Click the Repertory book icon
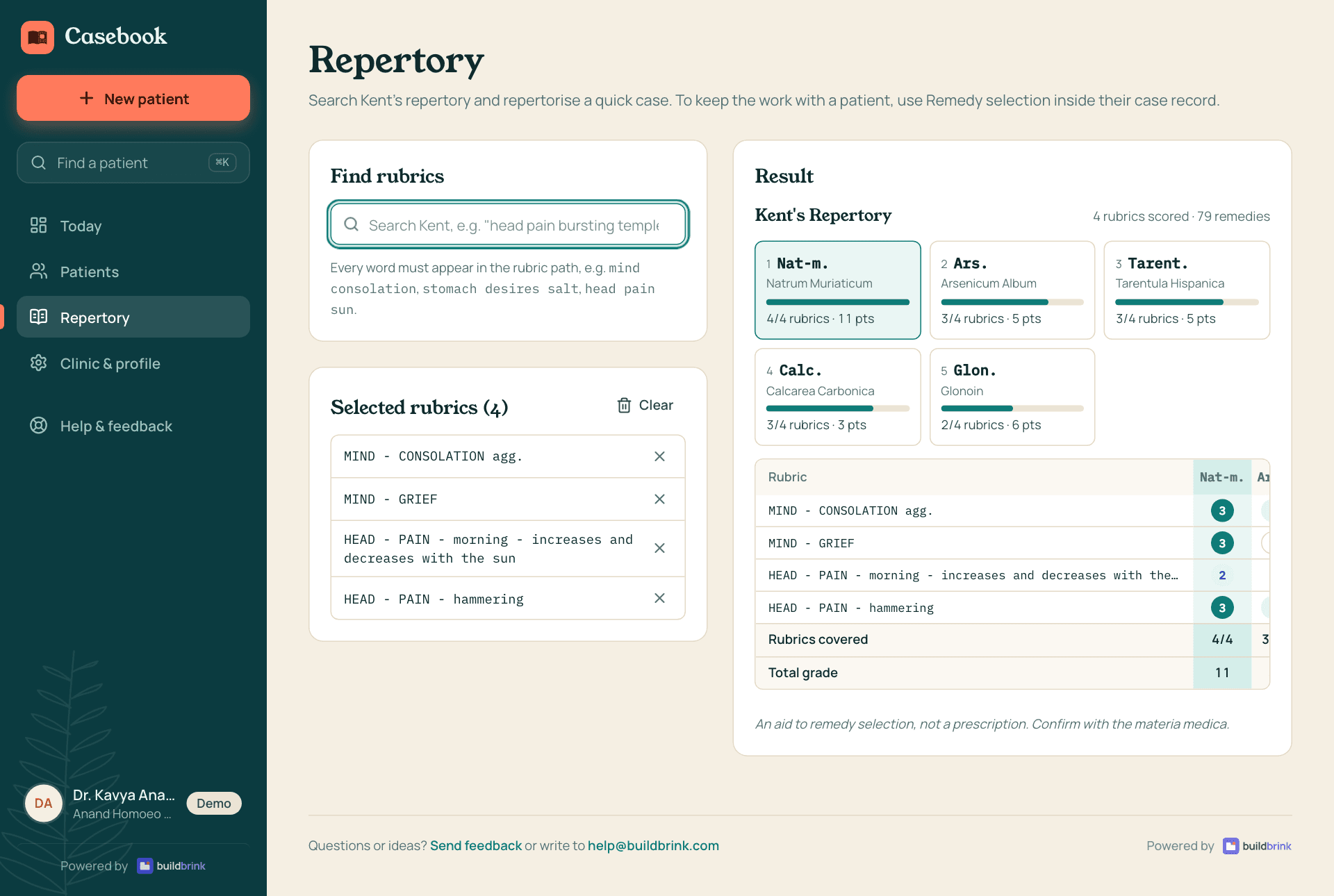Screen dimensions: 1334x896 (x=38, y=317)
